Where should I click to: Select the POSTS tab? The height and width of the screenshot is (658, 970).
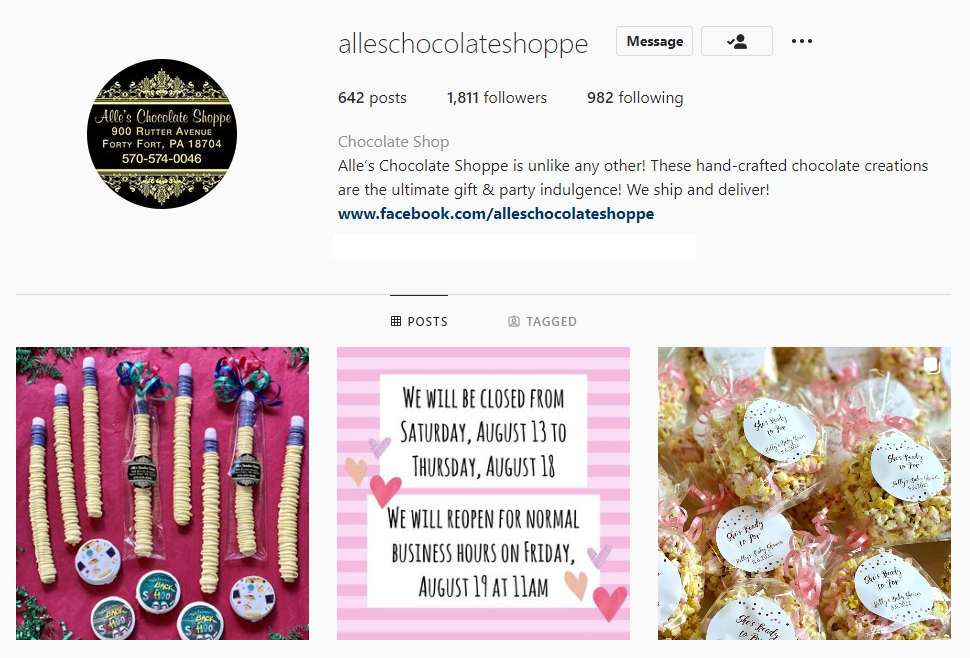point(419,321)
